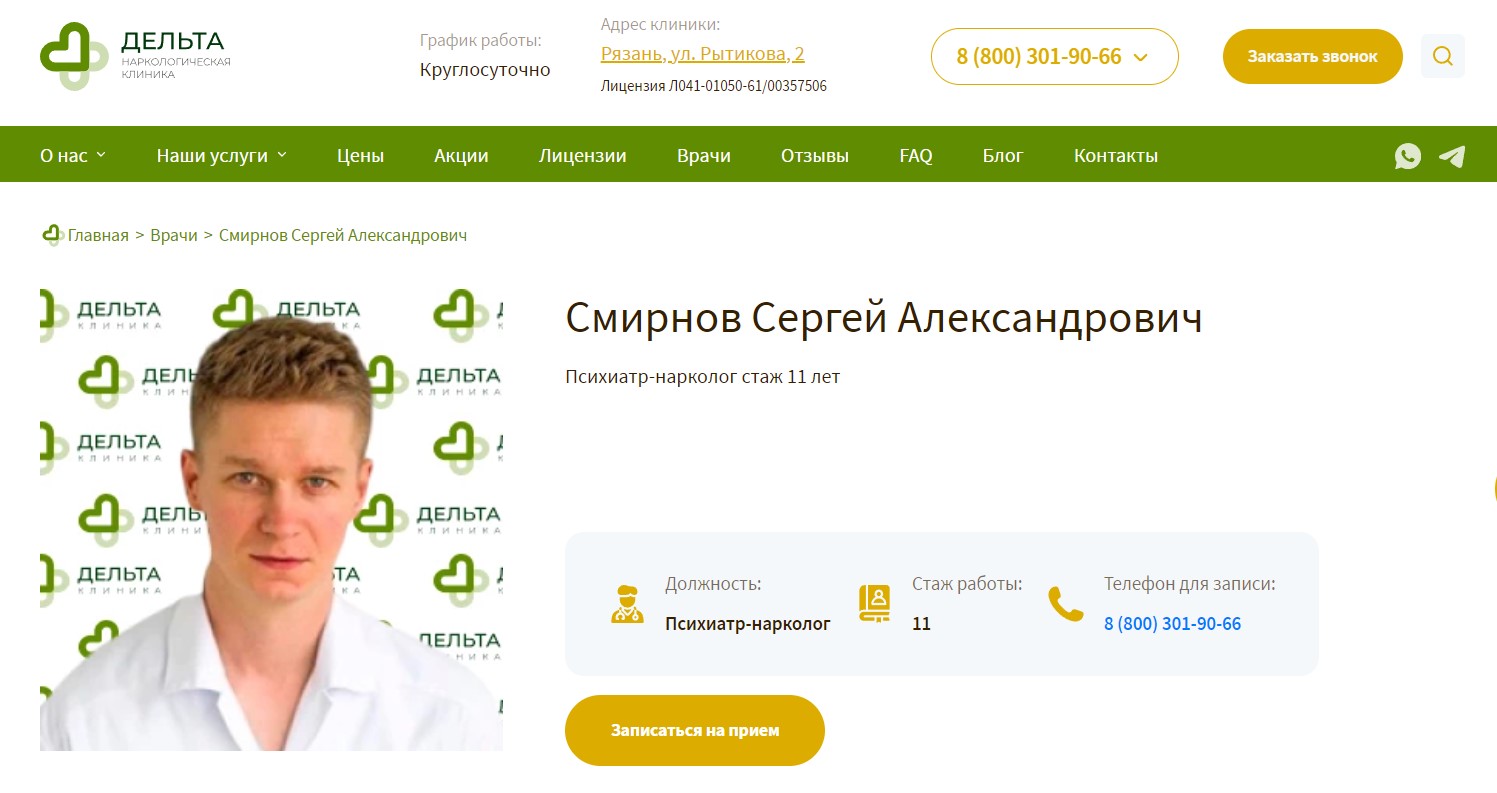Image resolution: width=1497 pixels, height=793 pixels.
Task: Click the doctor's profile photo
Action: pos(271,520)
